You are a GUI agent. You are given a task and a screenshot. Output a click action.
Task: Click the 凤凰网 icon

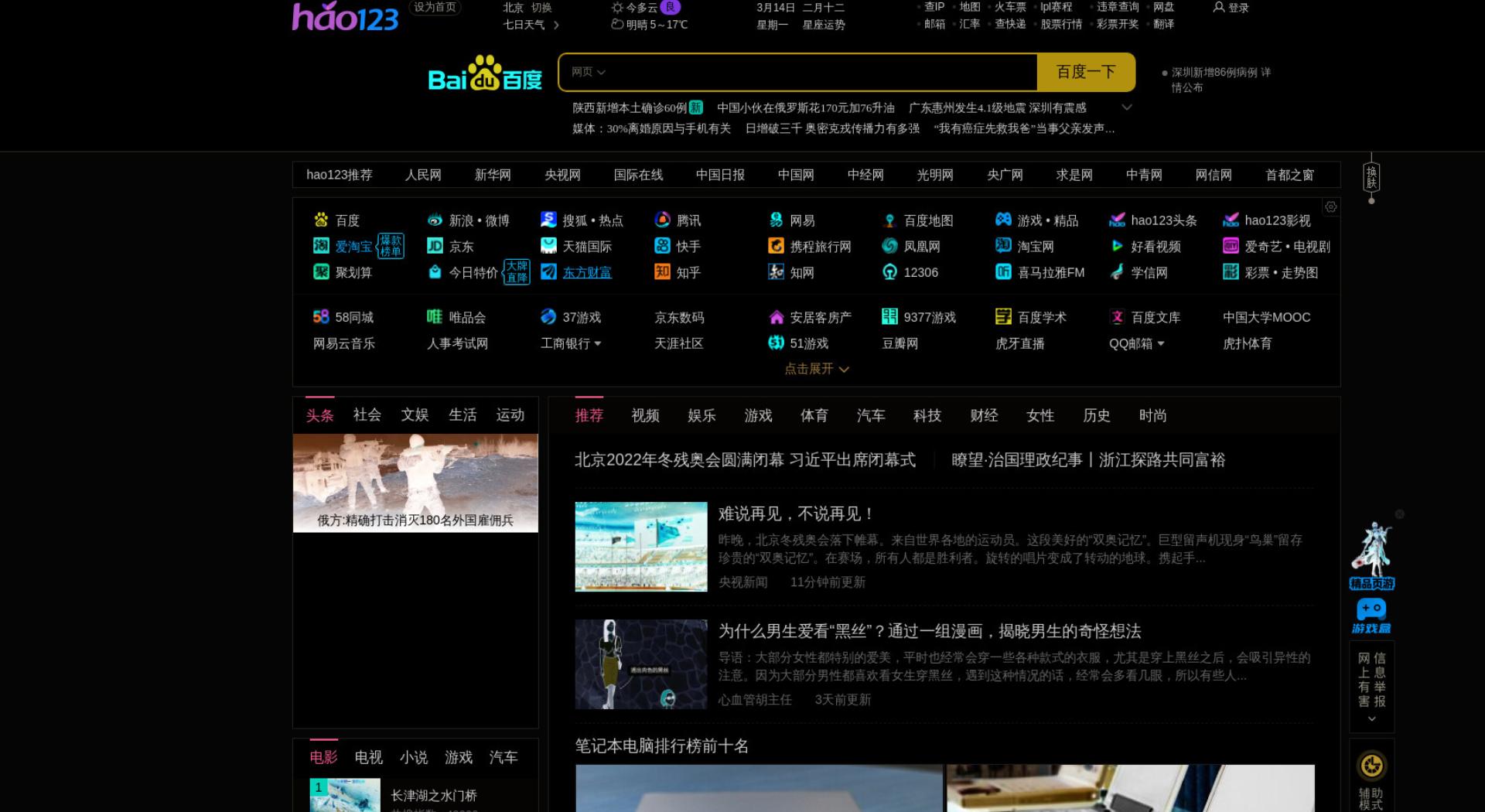(x=889, y=246)
